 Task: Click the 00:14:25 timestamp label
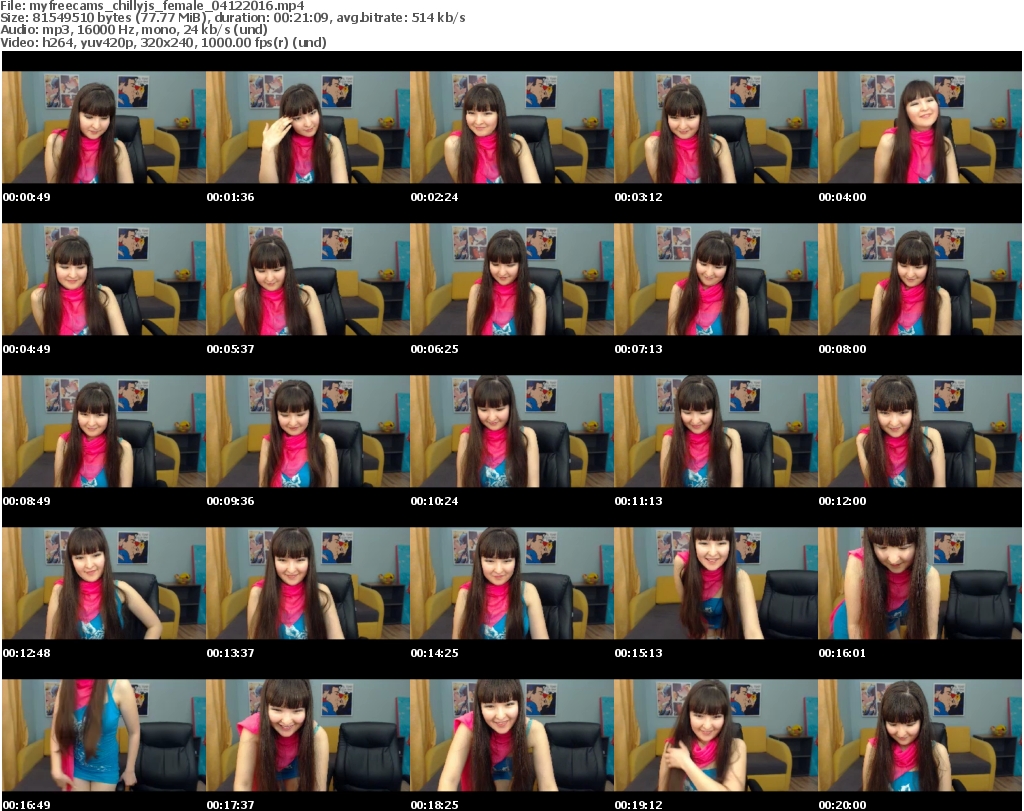pyautogui.click(x=434, y=653)
